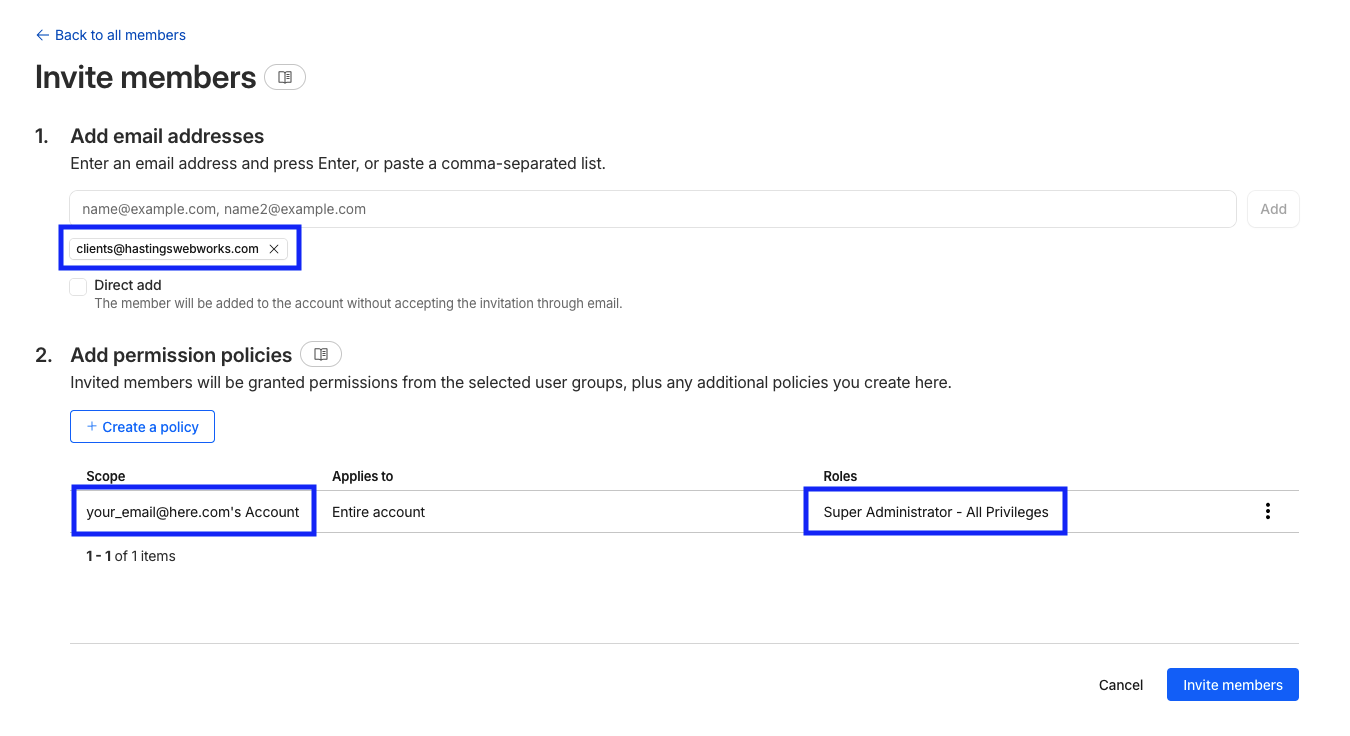Open documentation icon beside Invite members heading
The image size is (1350, 736).
285,77
